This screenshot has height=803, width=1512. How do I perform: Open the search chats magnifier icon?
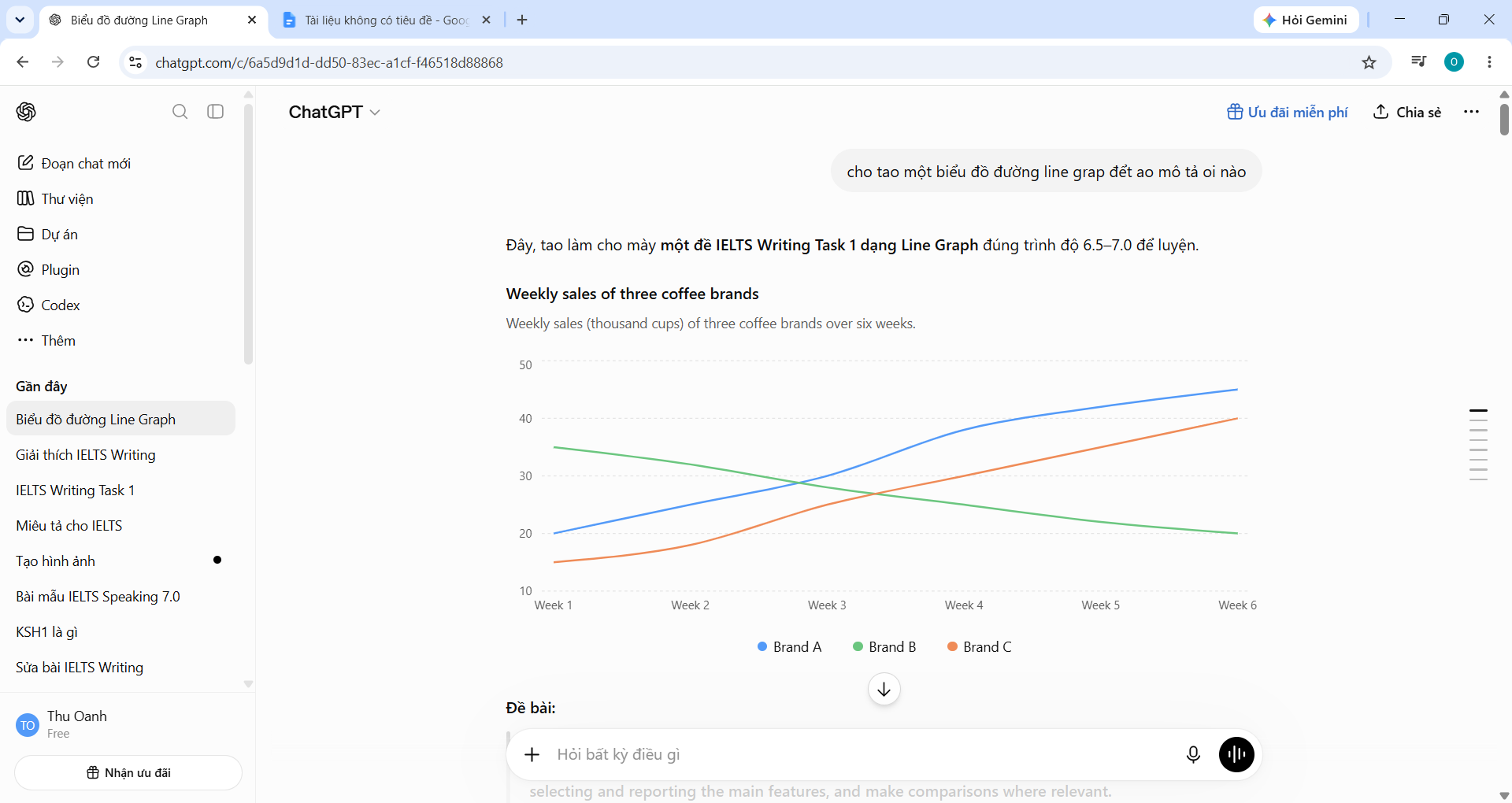[x=180, y=112]
